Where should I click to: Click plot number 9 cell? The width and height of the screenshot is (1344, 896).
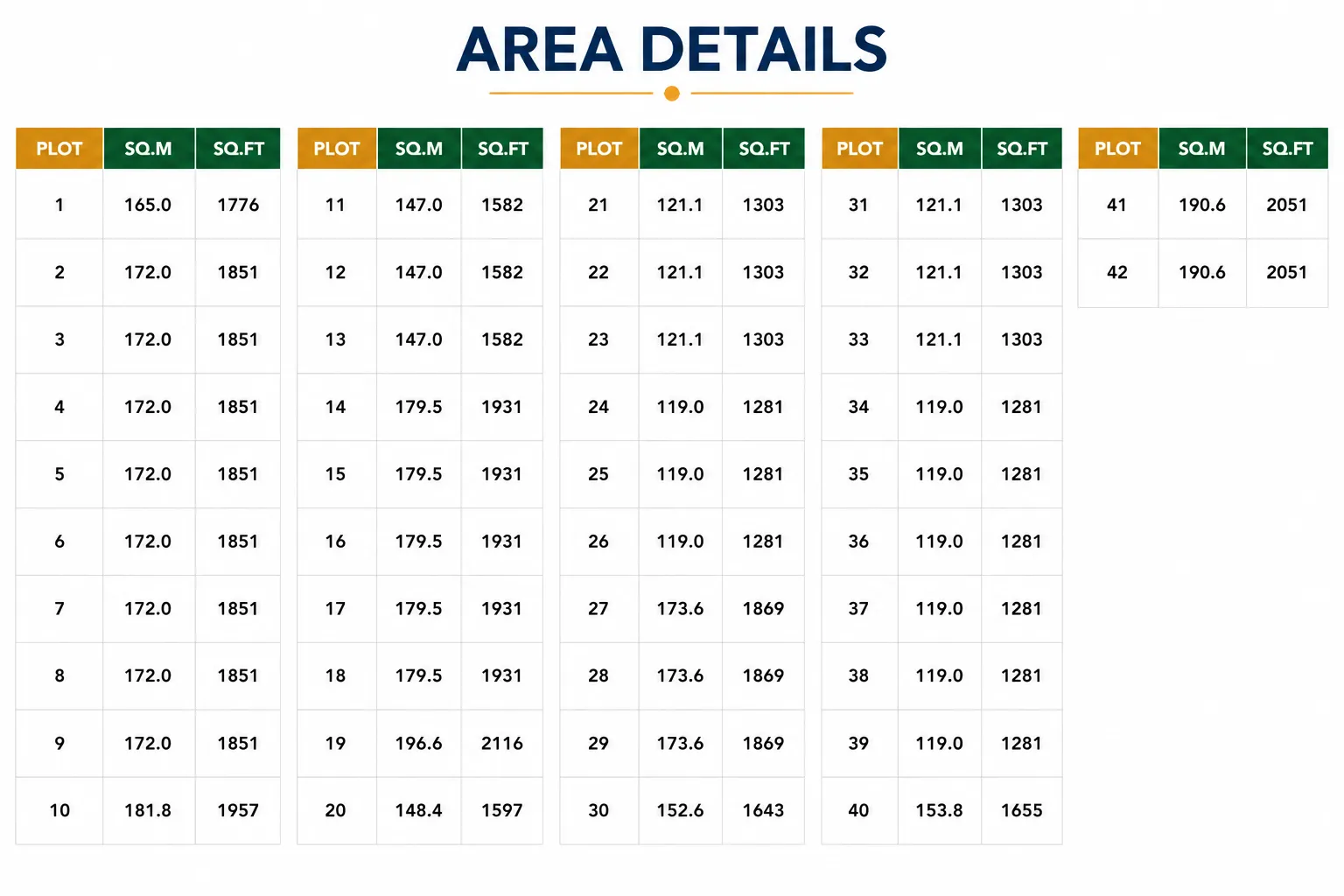coord(59,743)
